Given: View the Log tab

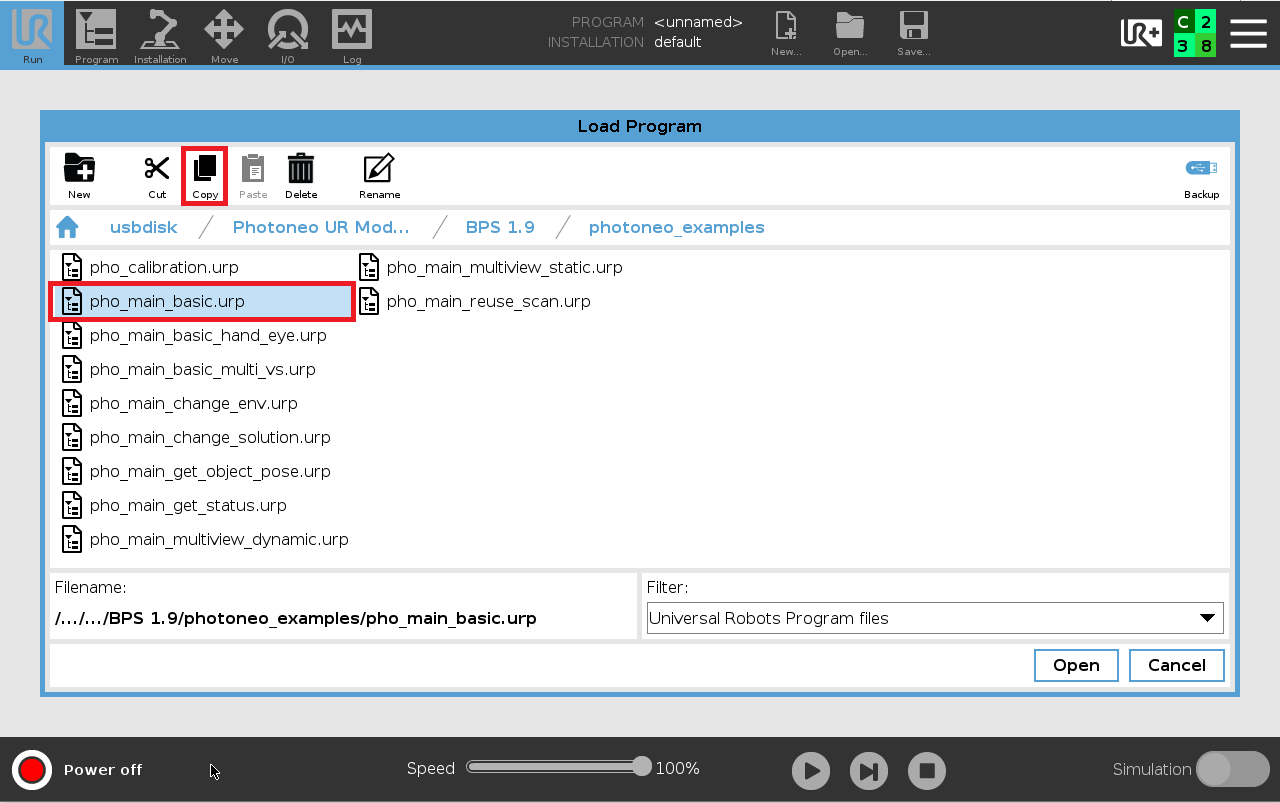Looking at the screenshot, I should (352, 34).
